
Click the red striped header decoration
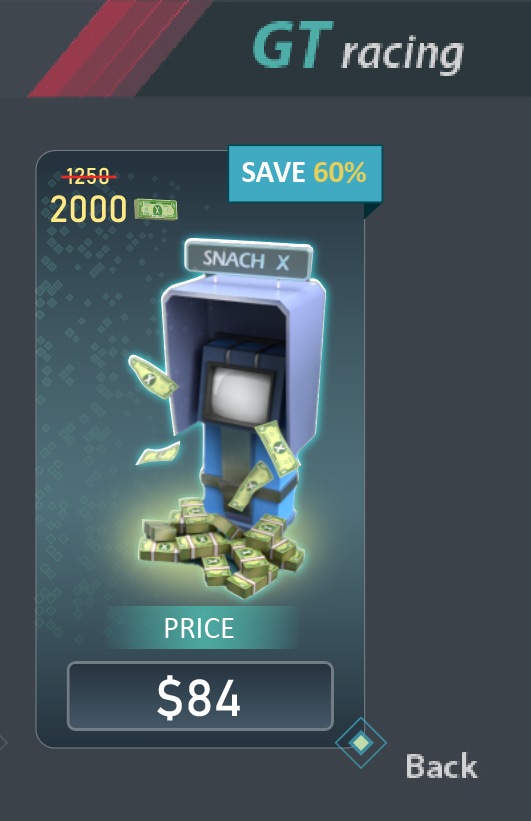tap(120, 48)
